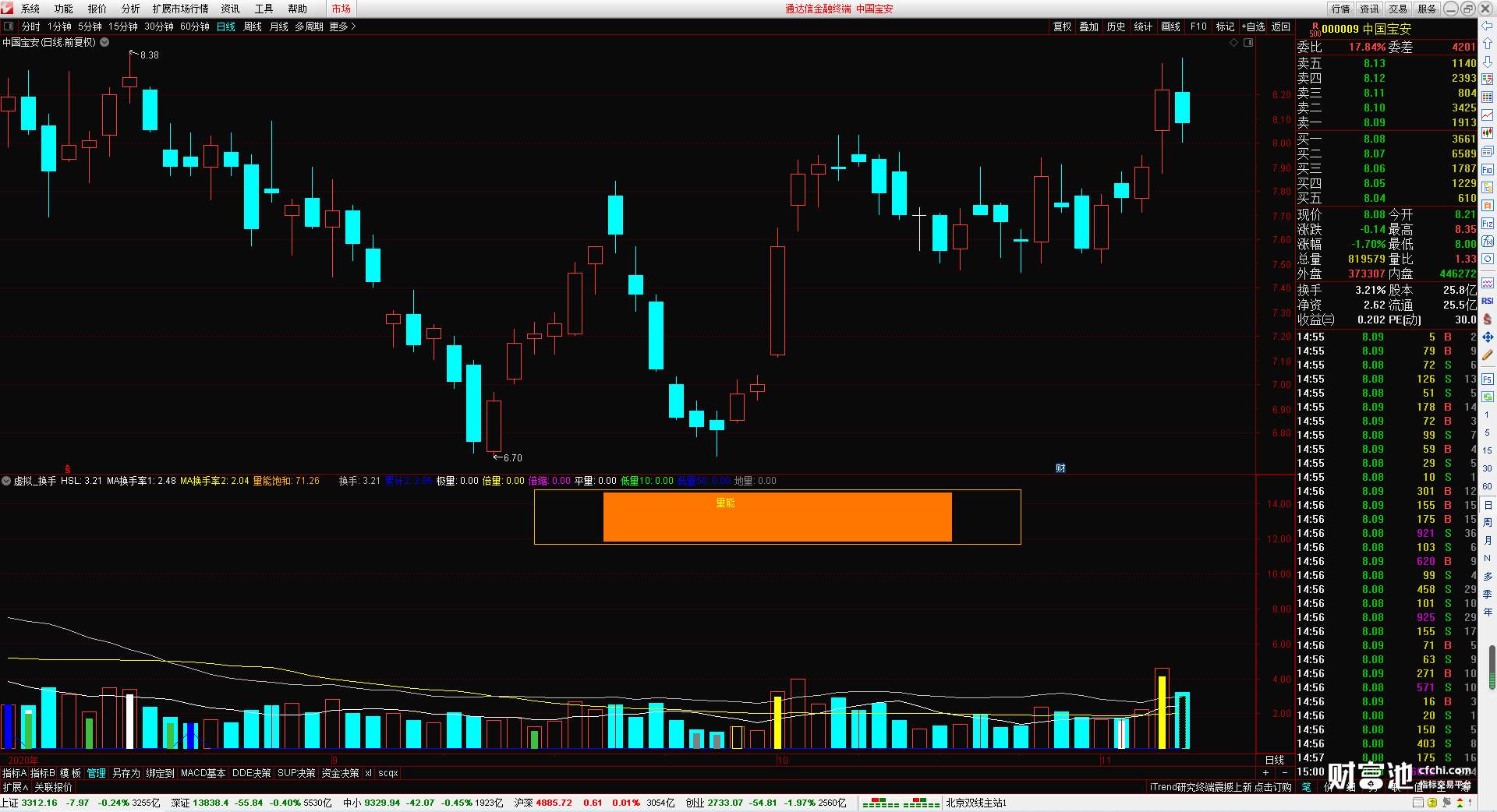Click the 返回 back button
The height and width of the screenshot is (812, 1497).
click(1281, 26)
